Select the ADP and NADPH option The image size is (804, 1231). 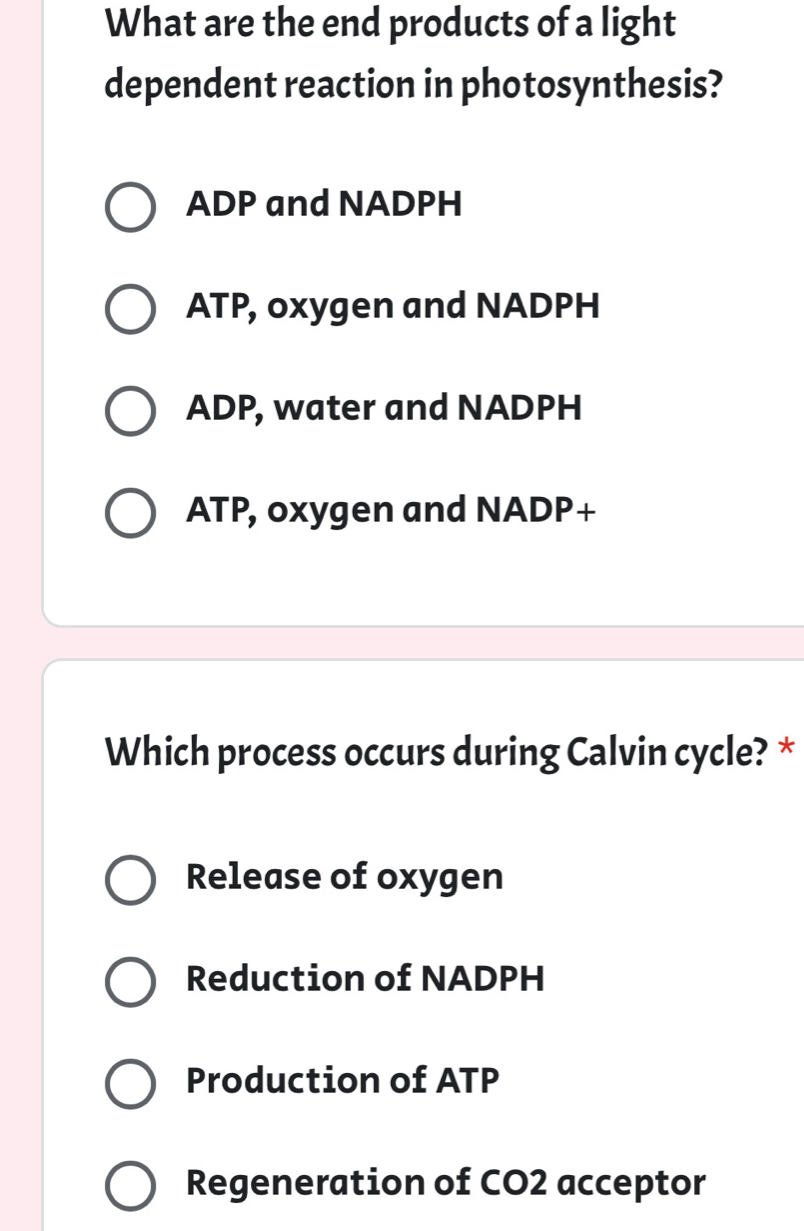129,207
